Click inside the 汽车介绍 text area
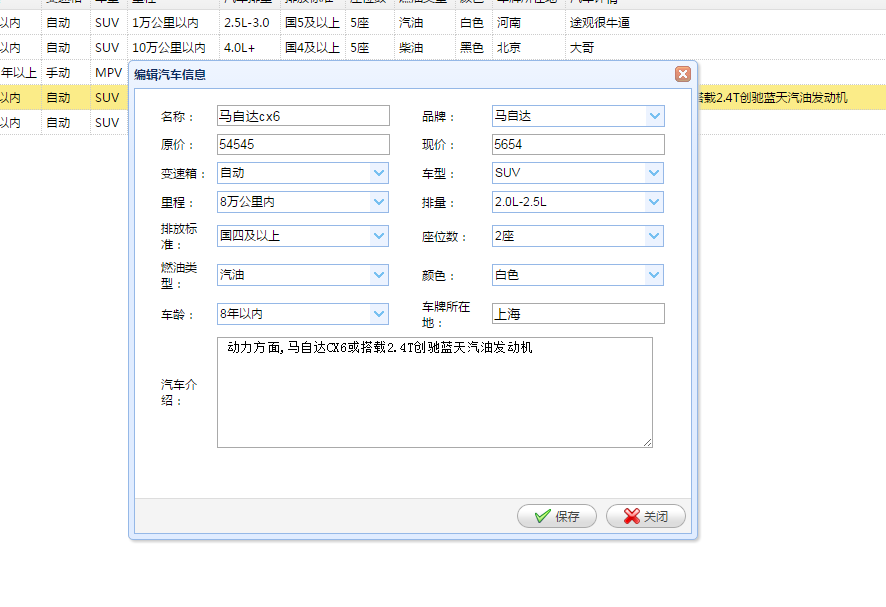This screenshot has width=886, height=607. (x=435, y=392)
